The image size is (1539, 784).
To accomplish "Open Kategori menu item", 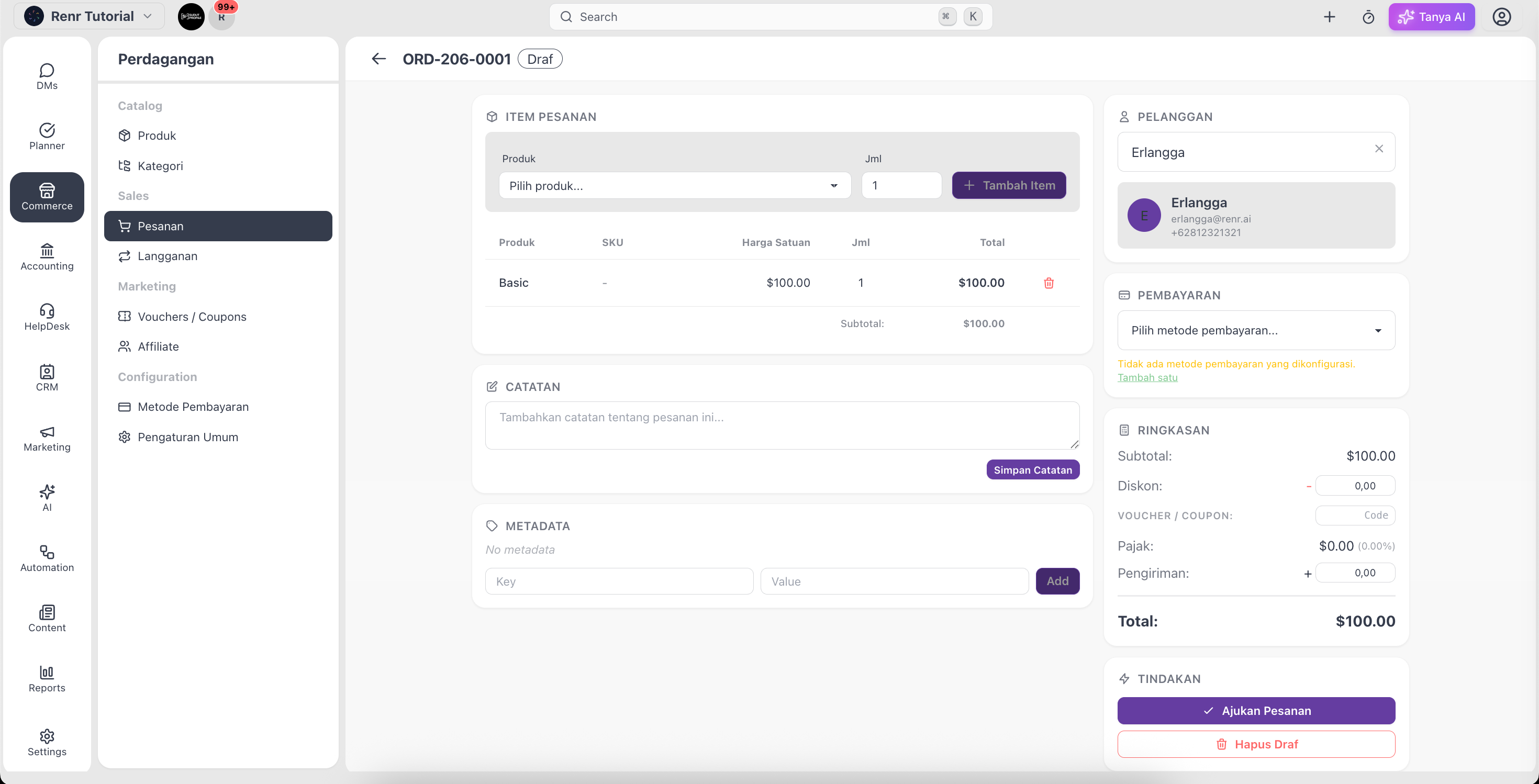I will [218, 166].
